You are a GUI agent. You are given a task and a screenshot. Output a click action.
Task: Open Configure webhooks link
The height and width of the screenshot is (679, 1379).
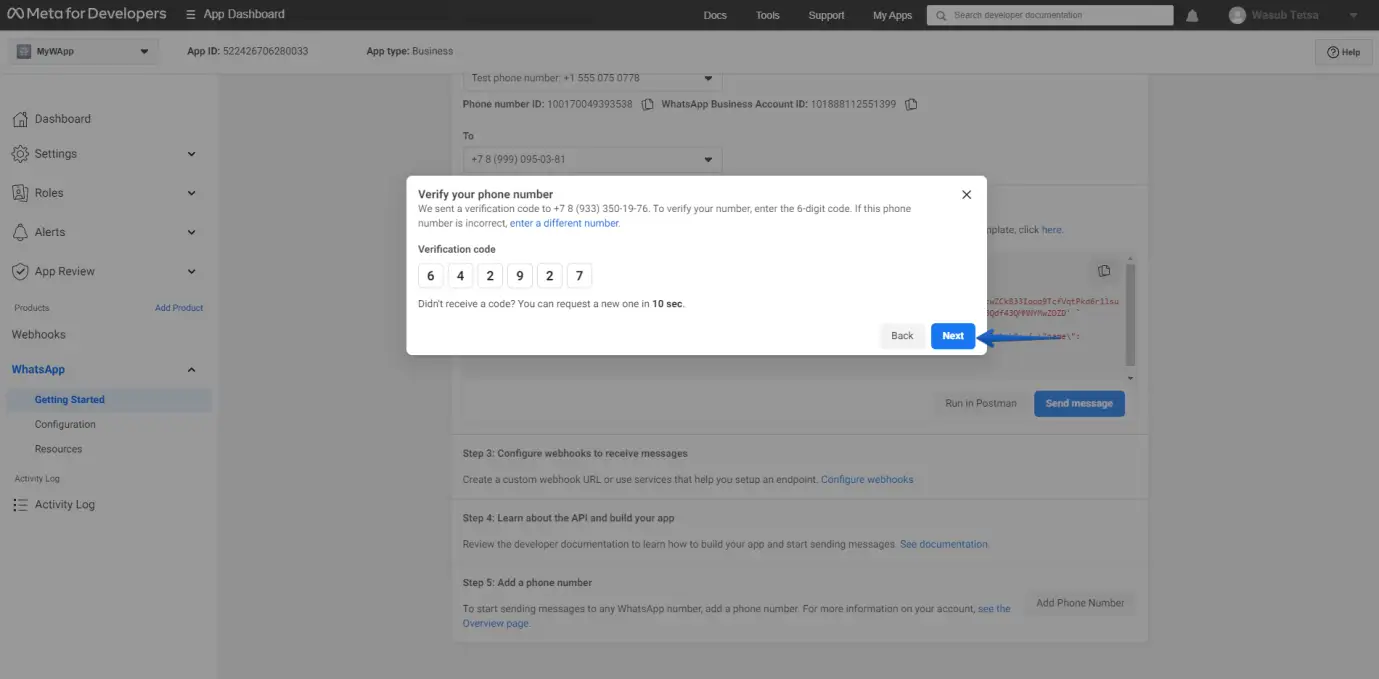(x=867, y=480)
